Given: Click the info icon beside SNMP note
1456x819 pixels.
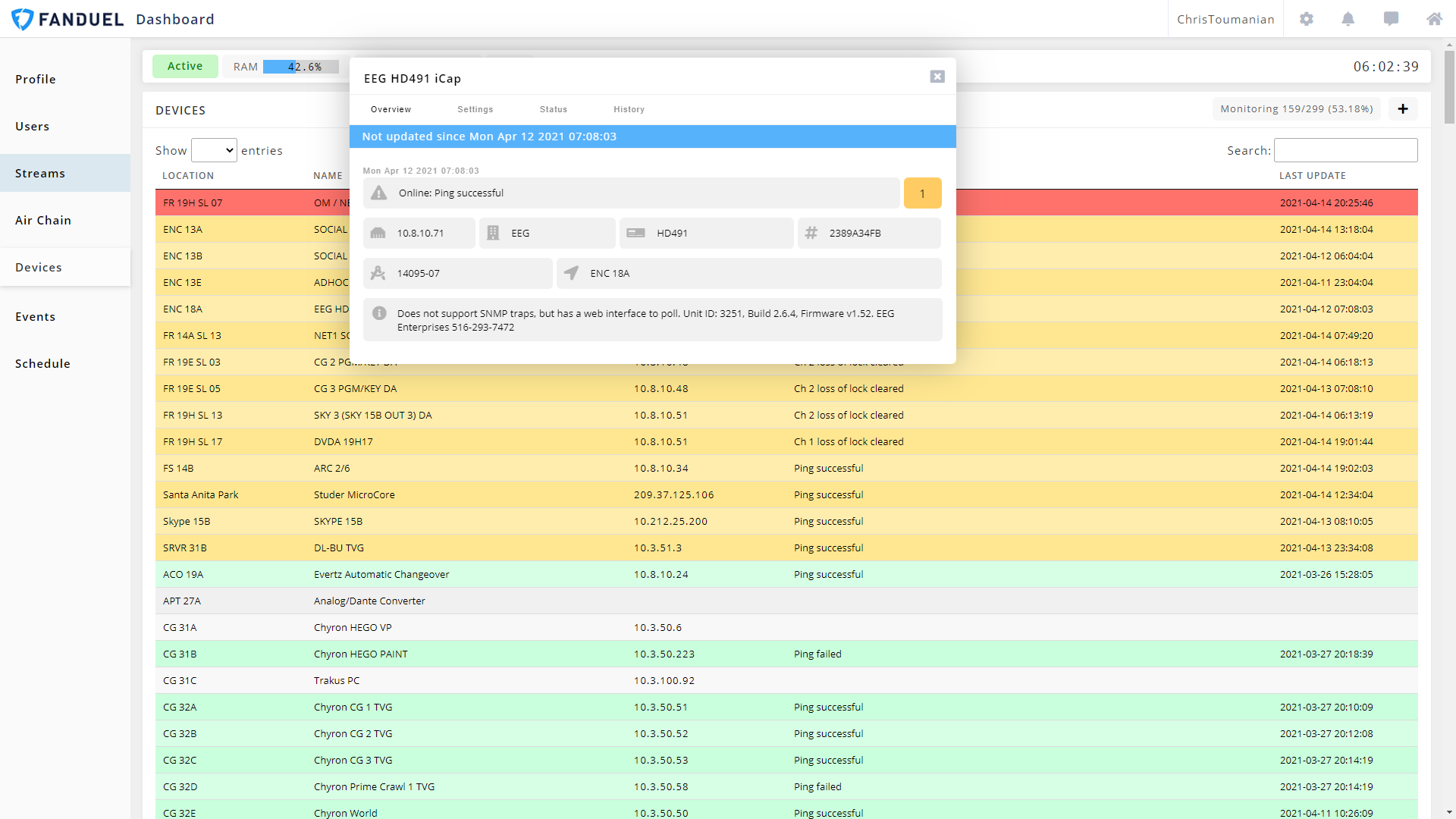Looking at the screenshot, I should click(380, 313).
